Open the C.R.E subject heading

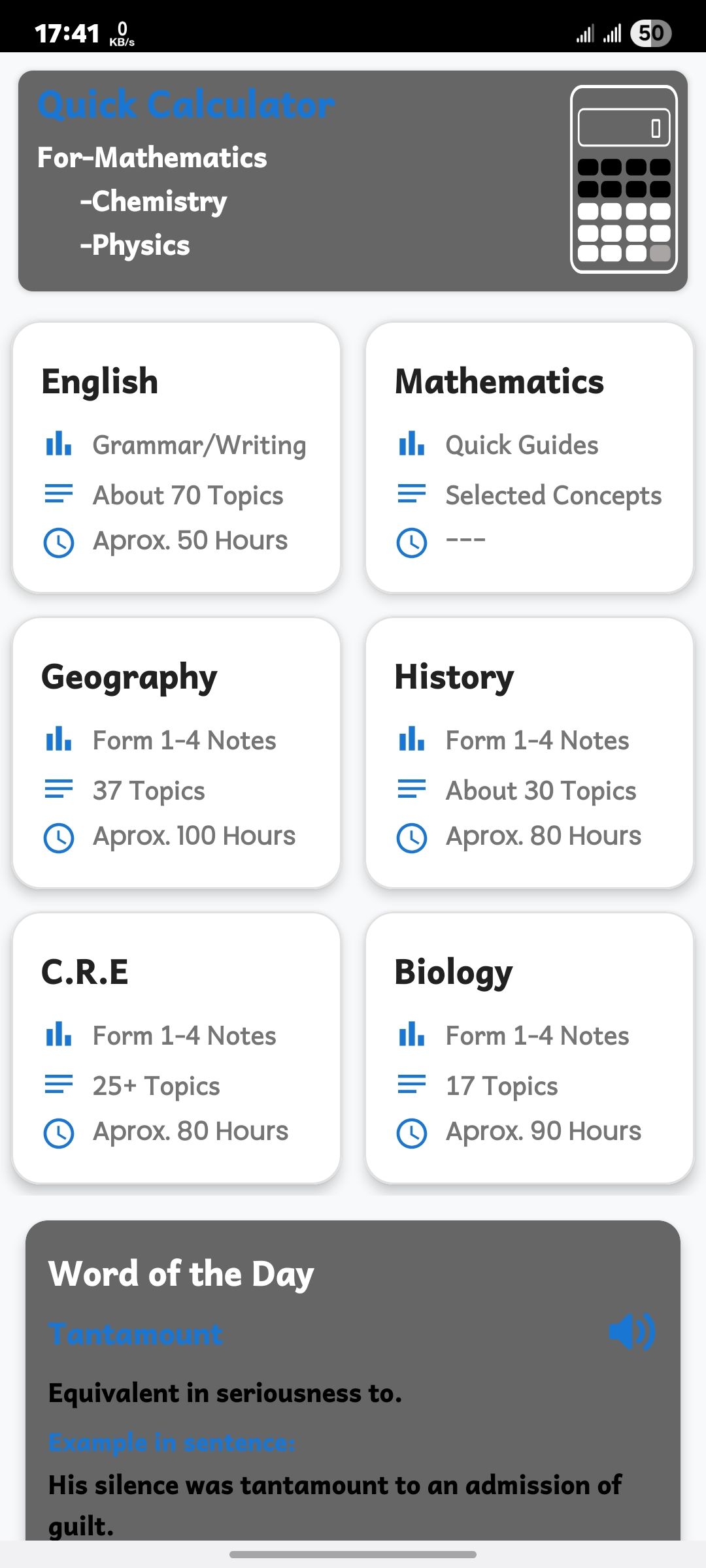pyautogui.click(x=85, y=972)
